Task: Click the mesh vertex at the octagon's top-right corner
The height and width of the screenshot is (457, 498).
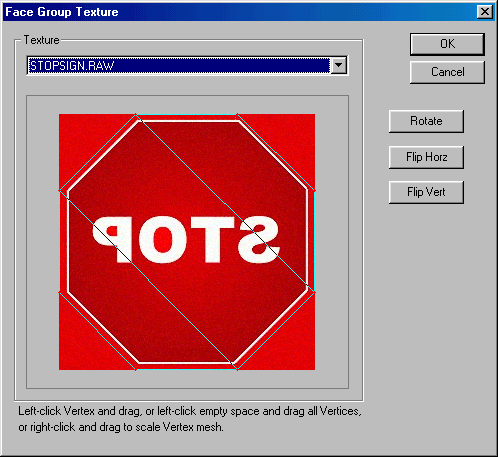Action: [x=237, y=115]
